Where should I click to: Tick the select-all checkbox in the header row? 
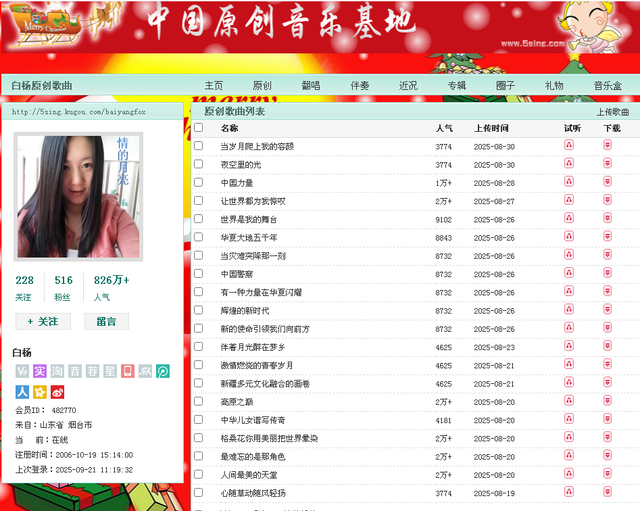pos(199,127)
